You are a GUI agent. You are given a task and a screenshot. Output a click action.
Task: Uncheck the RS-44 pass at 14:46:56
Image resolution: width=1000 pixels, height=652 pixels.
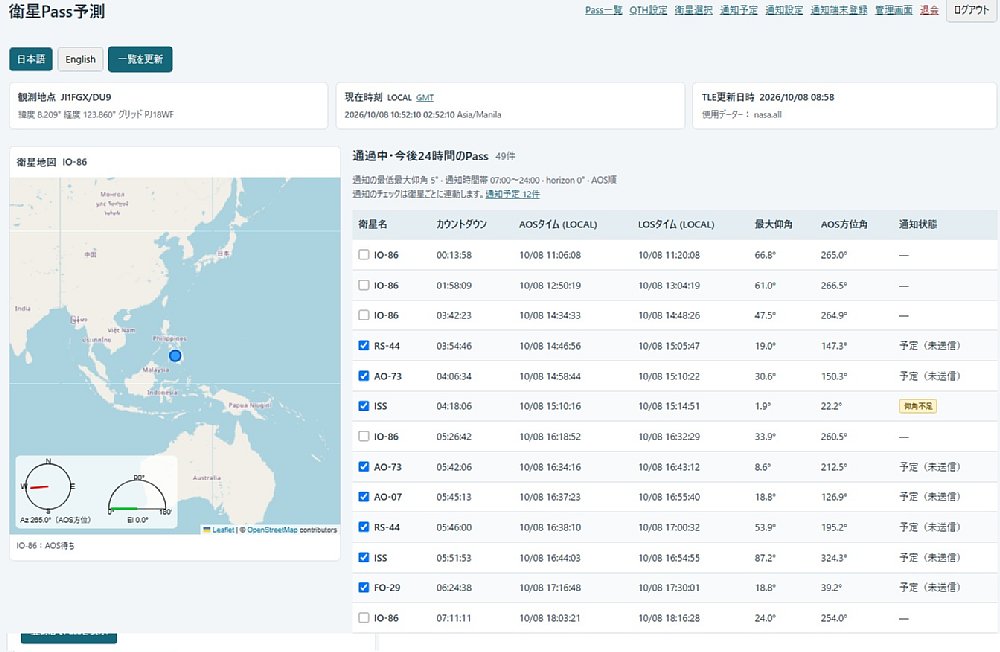coord(364,346)
